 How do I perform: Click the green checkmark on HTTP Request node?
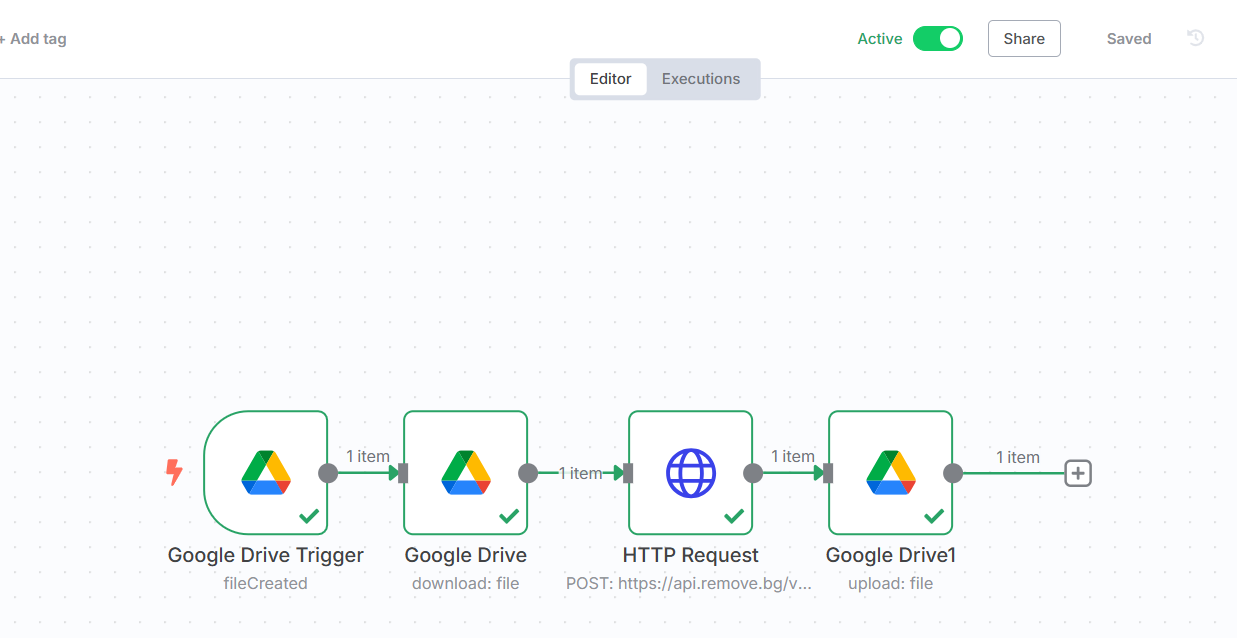coord(733,516)
